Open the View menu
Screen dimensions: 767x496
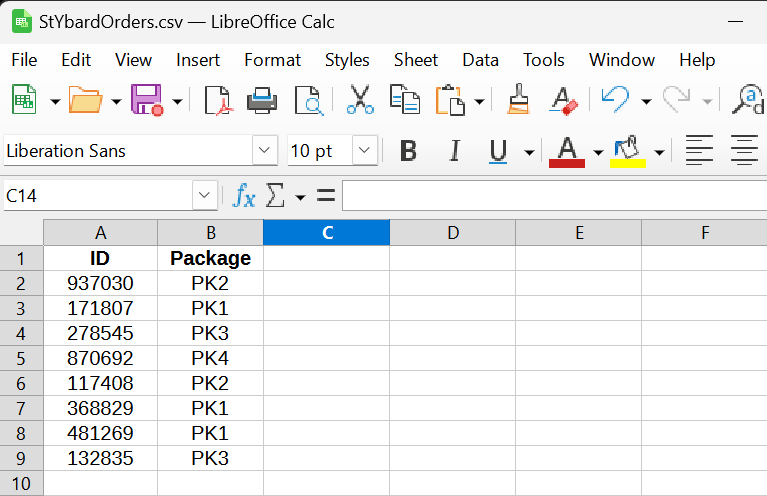tap(133, 60)
